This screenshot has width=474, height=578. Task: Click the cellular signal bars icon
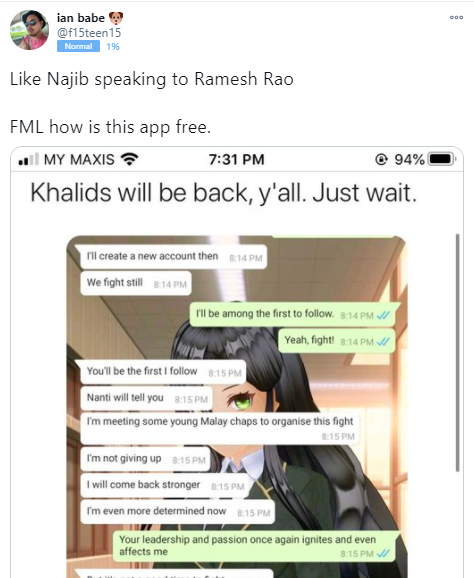pos(29,159)
